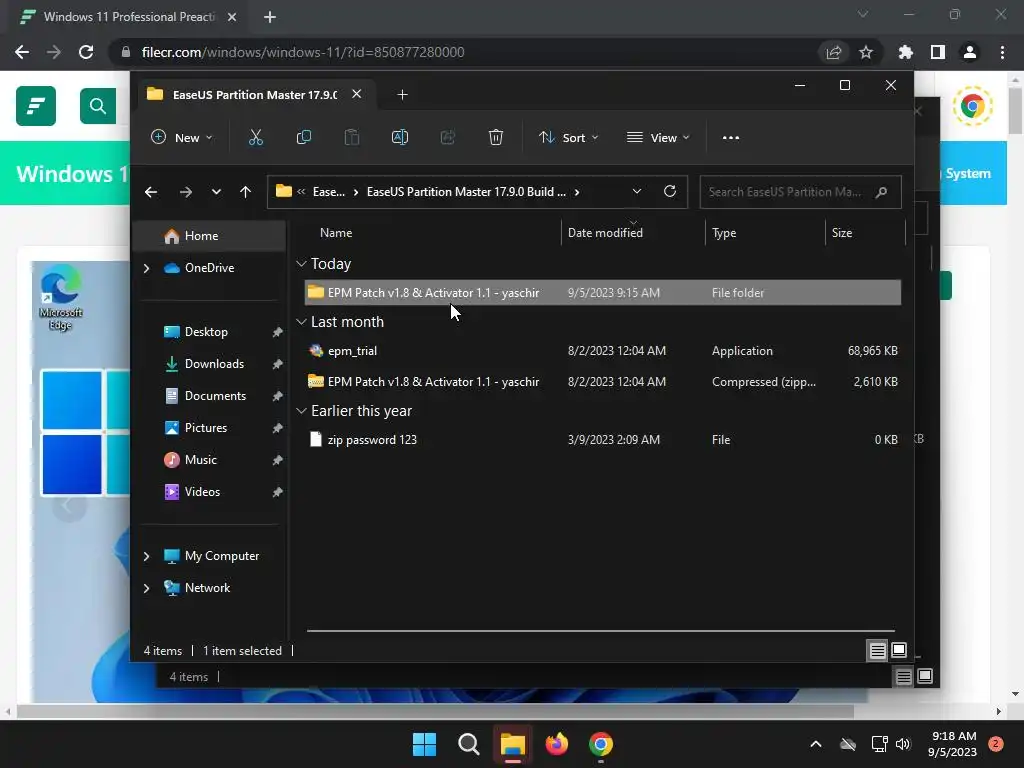Select the zip password 123 file
Viewport: 1024px width, 768px height.
pyautogui.click(x=603, y=440)
